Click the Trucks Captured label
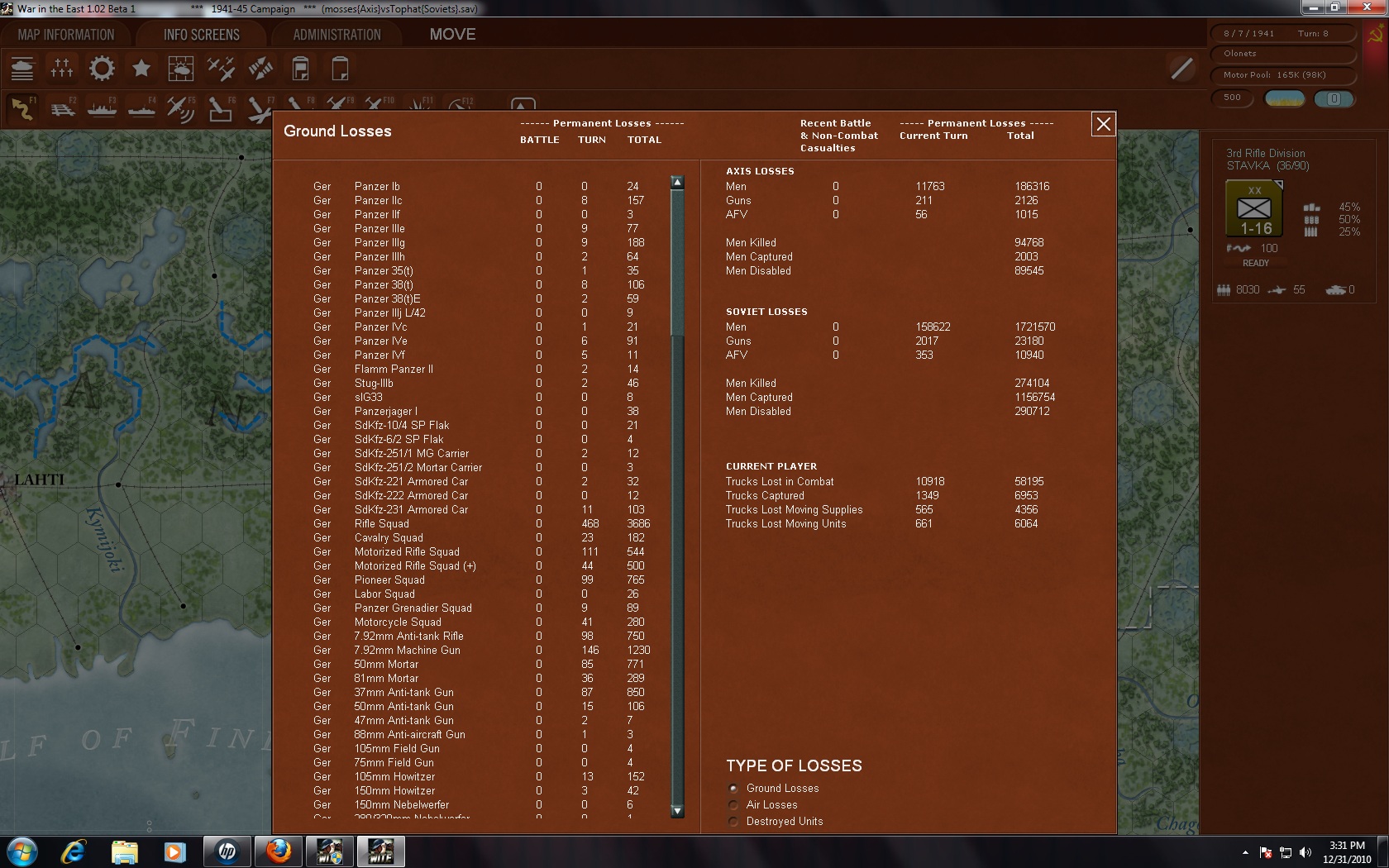The width and height of the screenshot is (1389, 868). pos(765,496)
